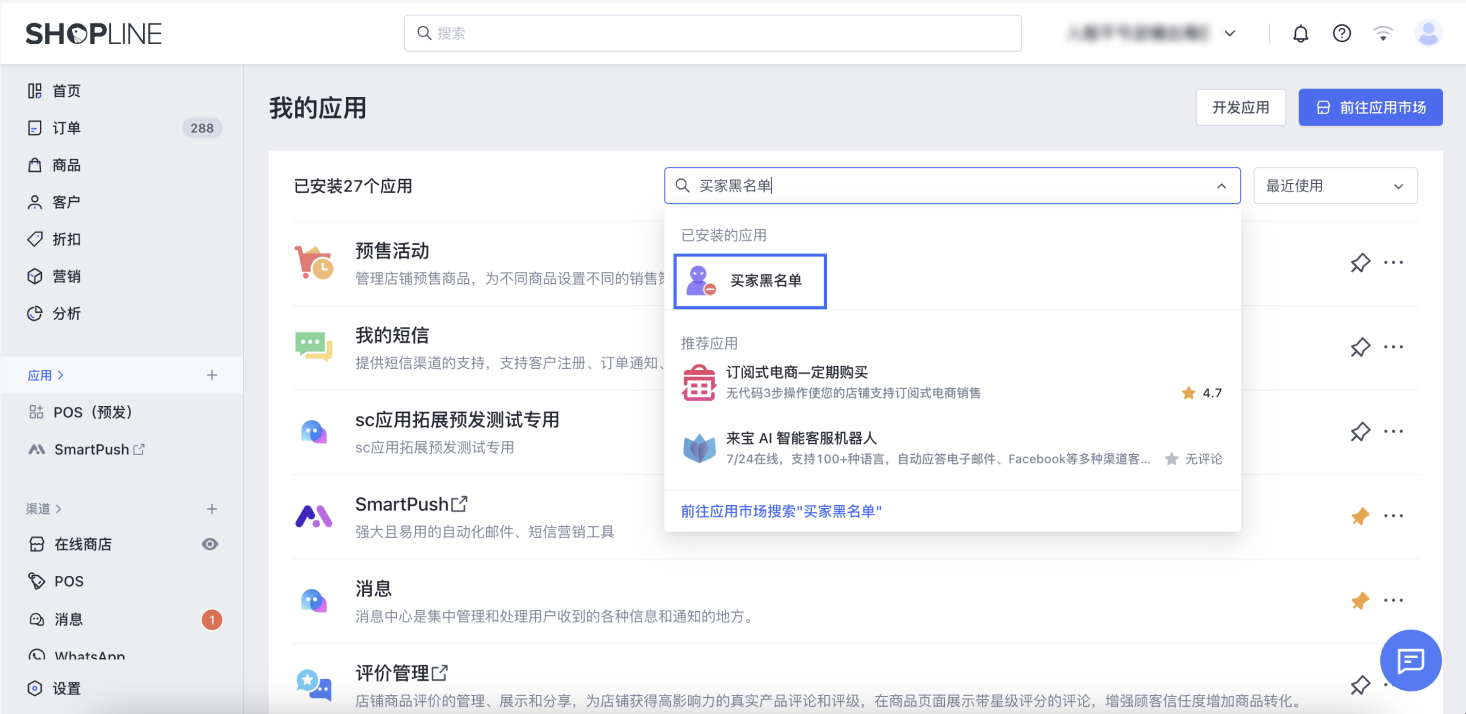Follow 前往应用市场搜索"买家黑名单" link
Viewport: 1466px width, 714px height.
[x=781, y=511]
